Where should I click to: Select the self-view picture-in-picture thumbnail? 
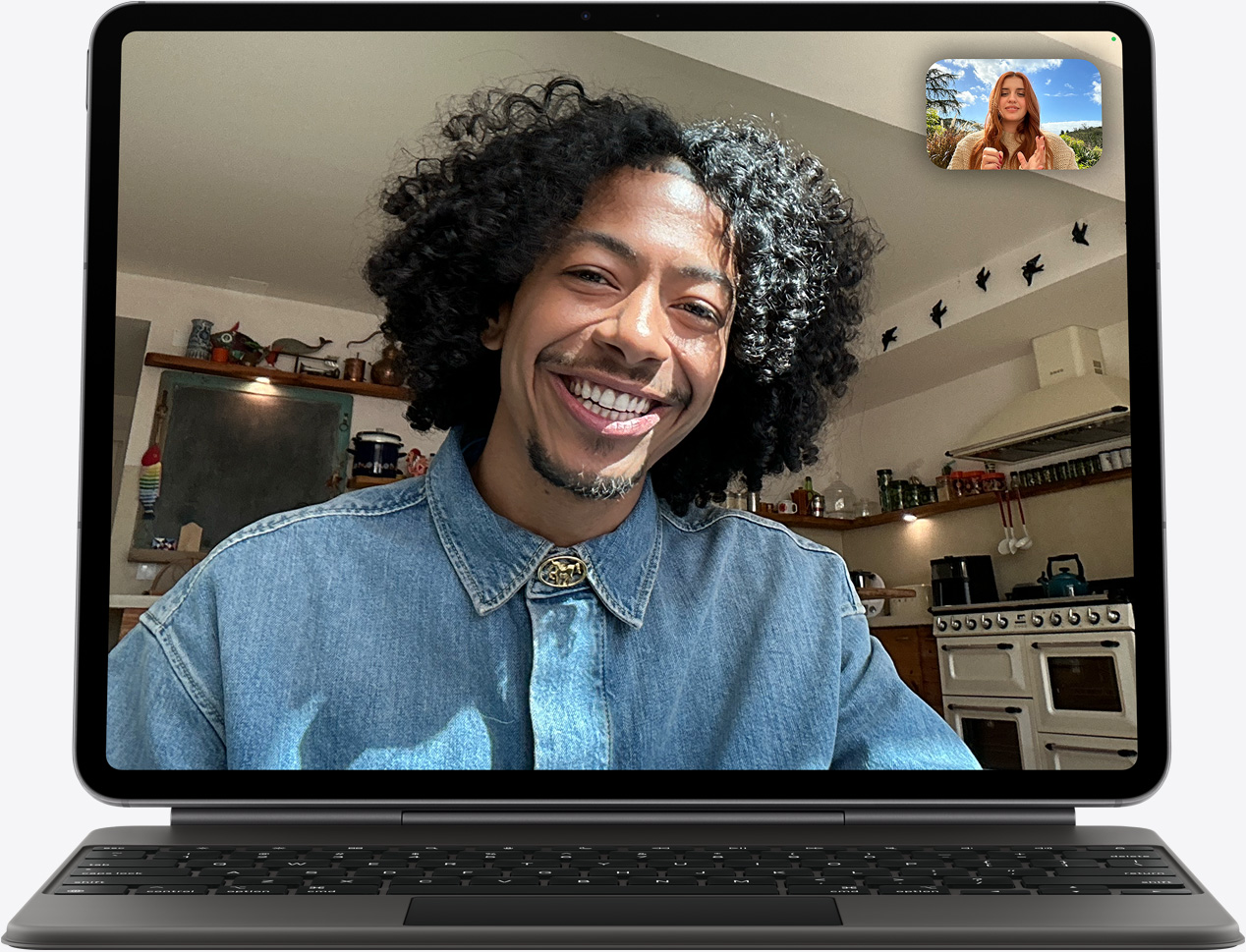[1012, 117]
